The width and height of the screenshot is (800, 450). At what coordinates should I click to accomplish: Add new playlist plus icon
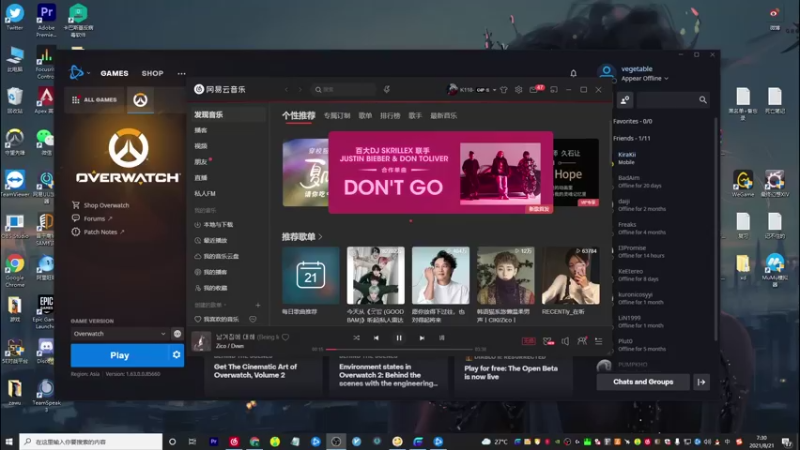coord(258,305)
